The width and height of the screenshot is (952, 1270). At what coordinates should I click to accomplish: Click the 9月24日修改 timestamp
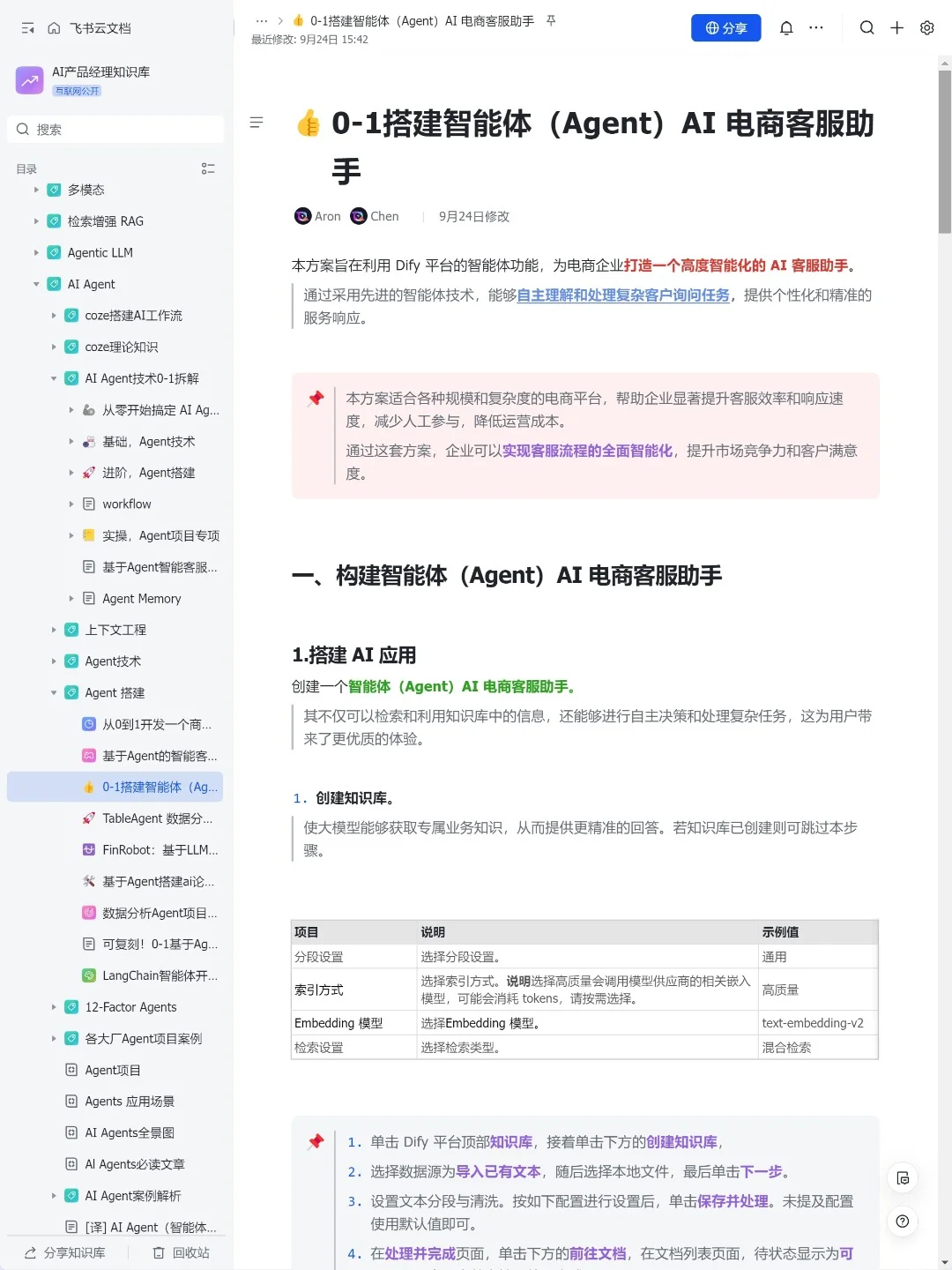point(474,217)
